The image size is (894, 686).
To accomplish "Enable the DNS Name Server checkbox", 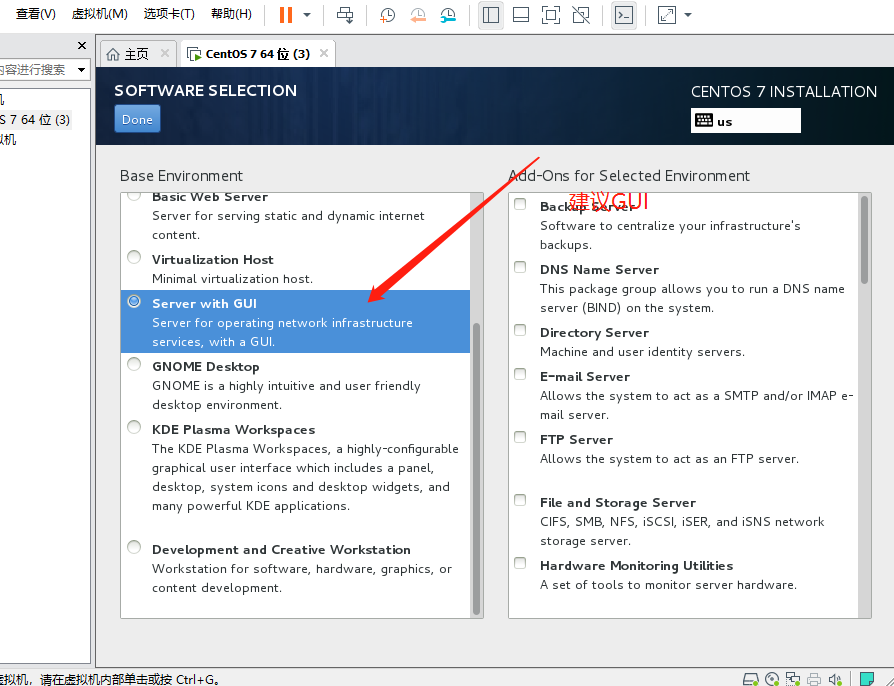I will (520, 267).
